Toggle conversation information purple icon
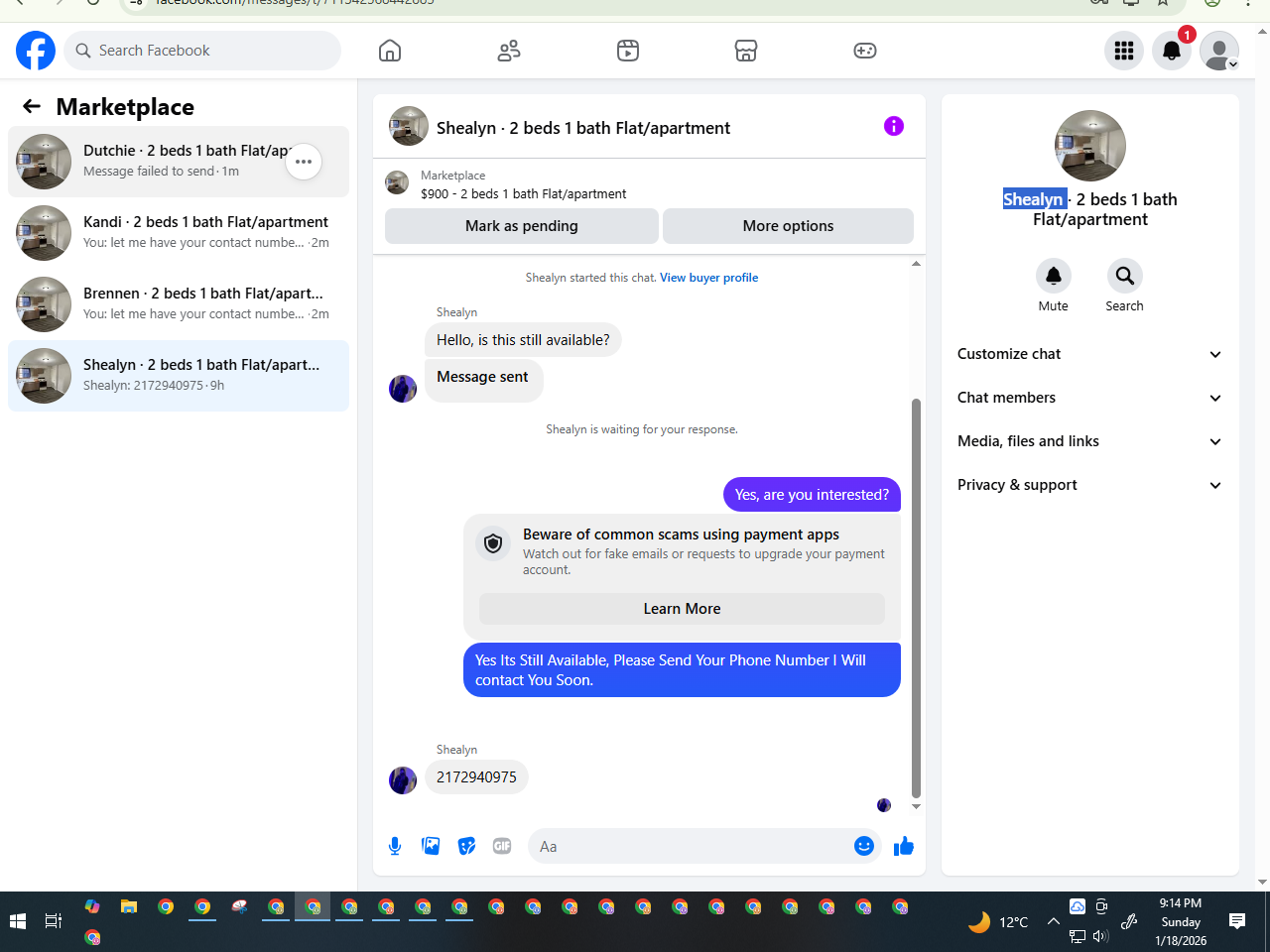 point(894,126)
